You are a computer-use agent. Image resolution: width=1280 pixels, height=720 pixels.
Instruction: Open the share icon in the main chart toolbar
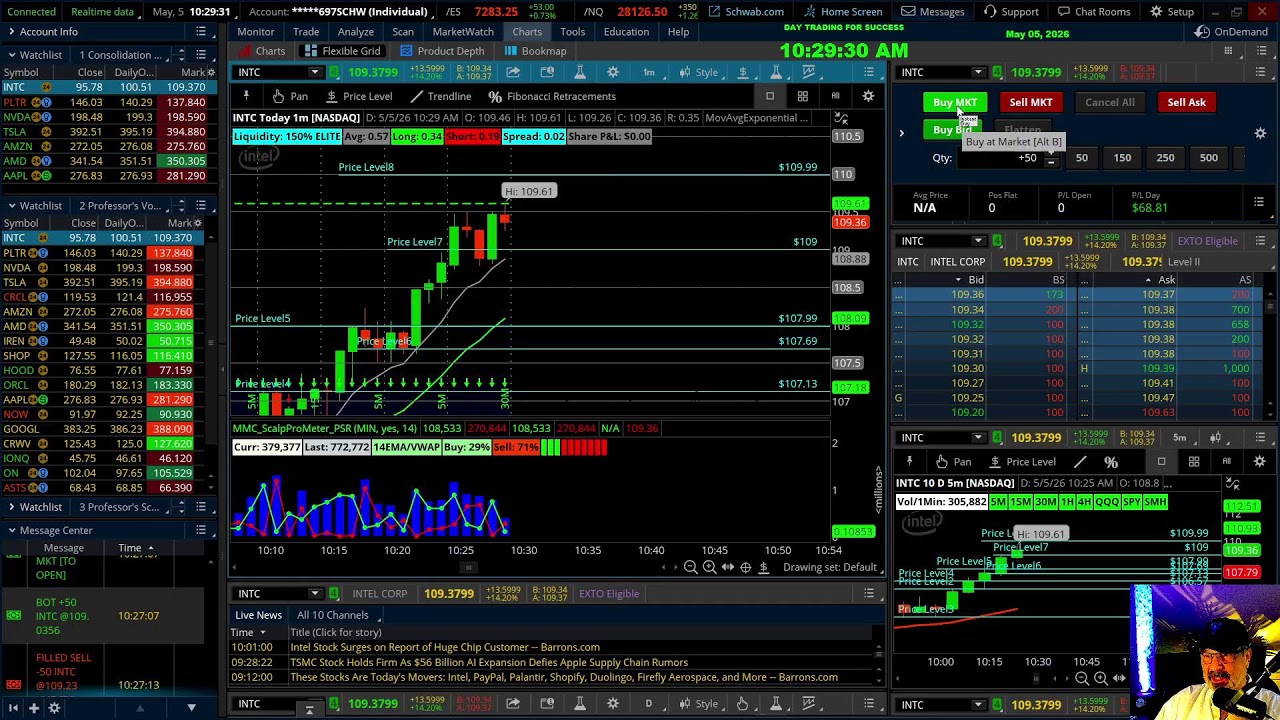[x=513, y=72]
